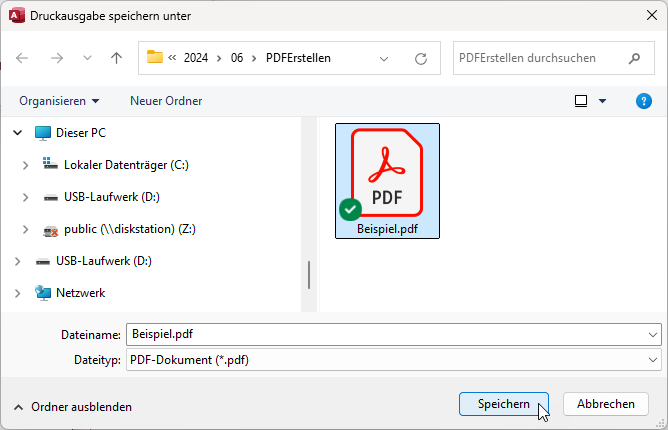Select public (\\diskstation) (Z:) network drive

[x=130, y=229]
